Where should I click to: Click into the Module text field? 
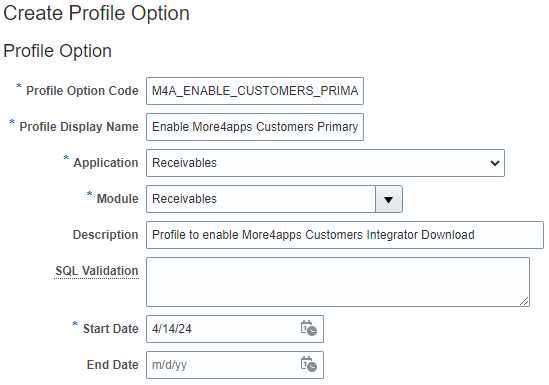[x=261, y=199]
